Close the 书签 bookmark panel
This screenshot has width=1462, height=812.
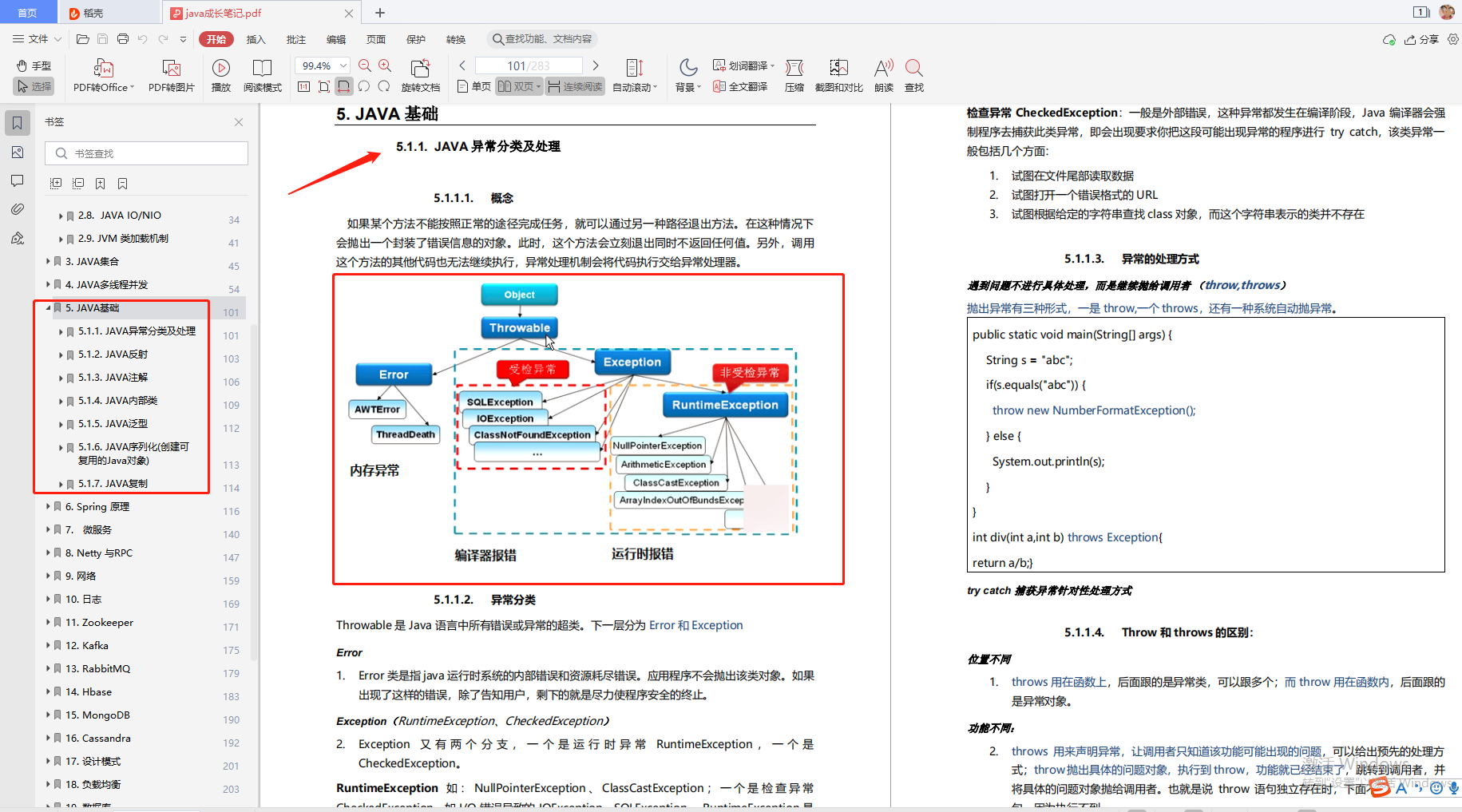[x=239, y=122]
